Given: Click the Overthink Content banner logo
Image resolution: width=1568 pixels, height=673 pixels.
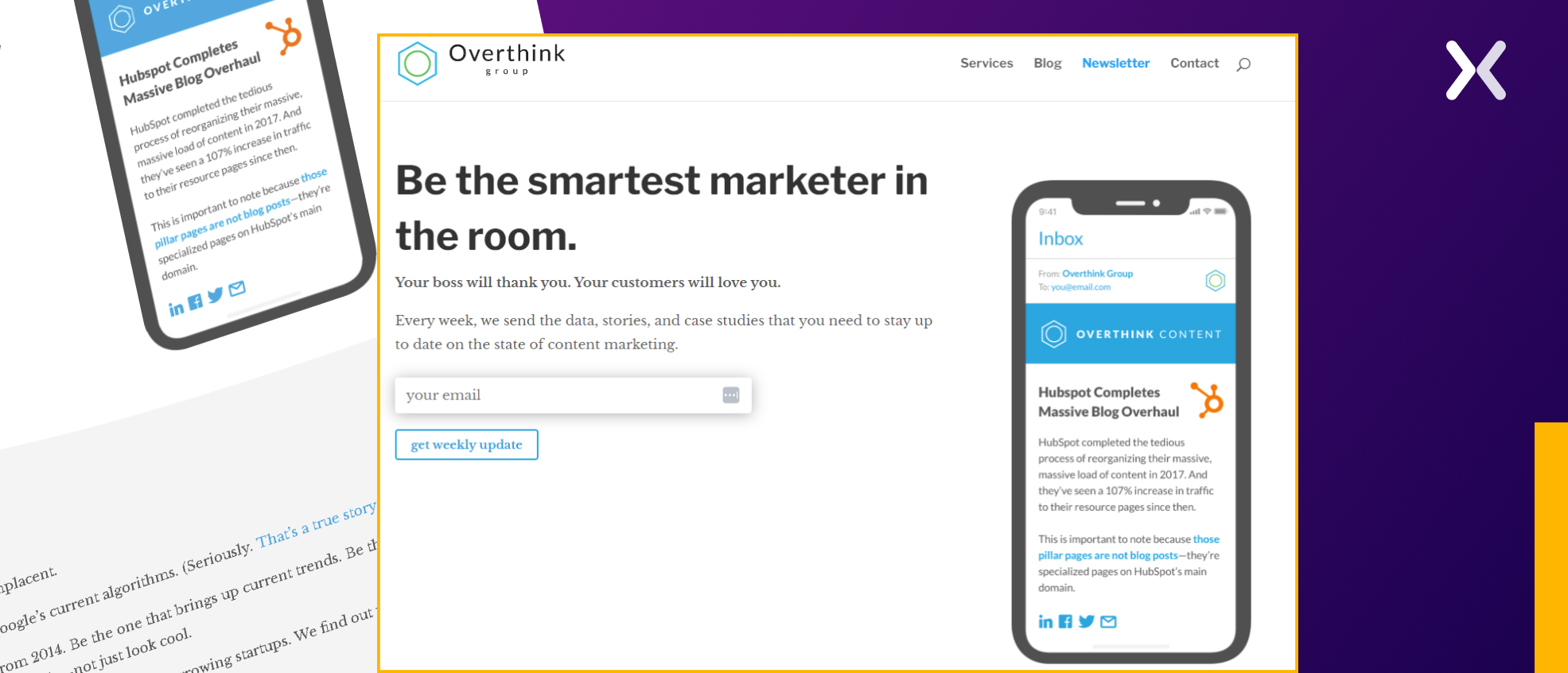Looking at the screenshot, I should (1053, 334).
